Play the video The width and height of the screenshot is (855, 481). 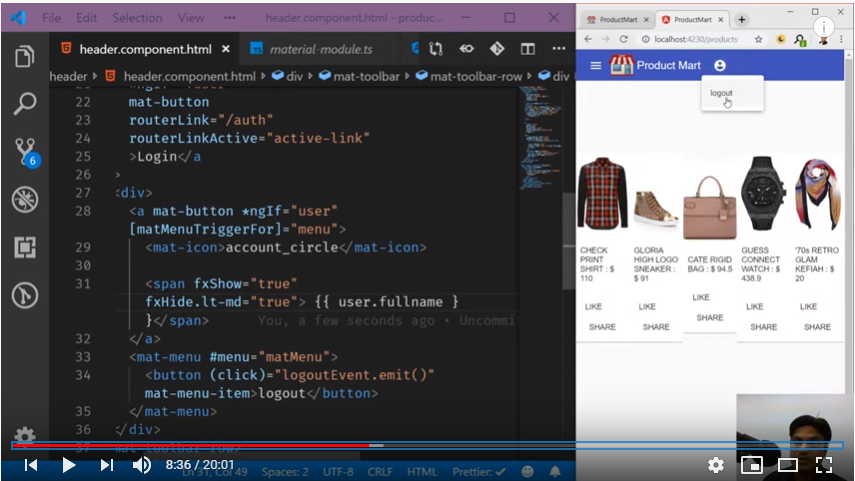point(68,465)
